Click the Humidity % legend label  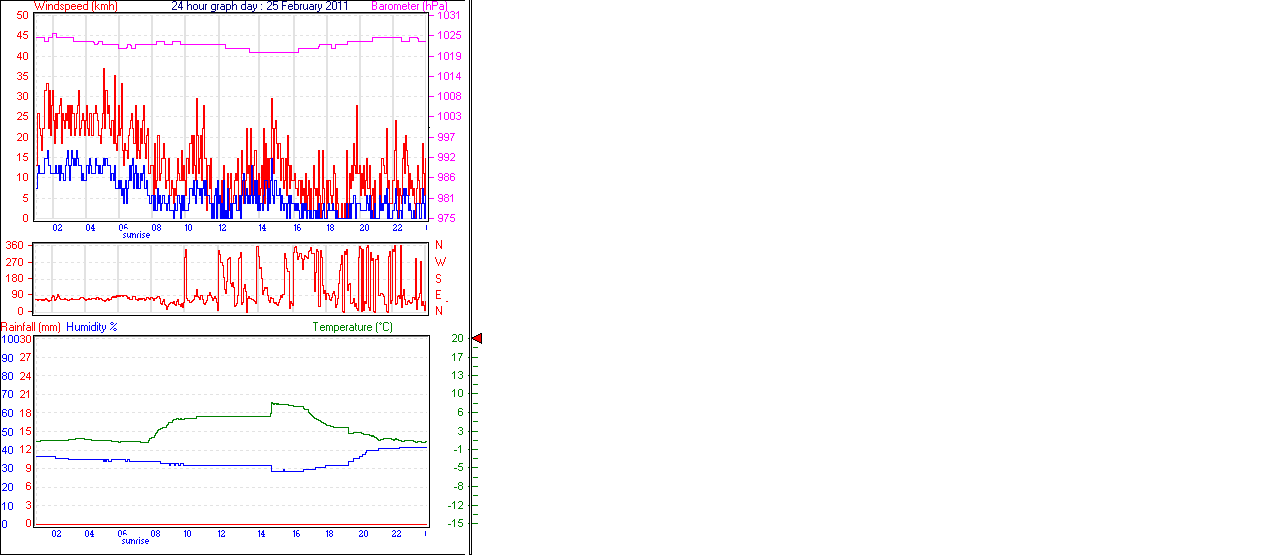click(92, 327)
